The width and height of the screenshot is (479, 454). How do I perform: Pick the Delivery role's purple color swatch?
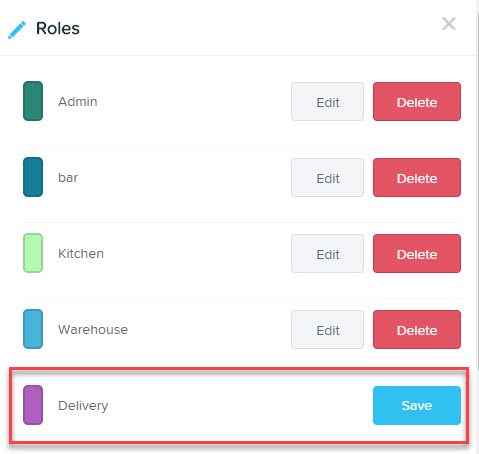pos(33,405)
